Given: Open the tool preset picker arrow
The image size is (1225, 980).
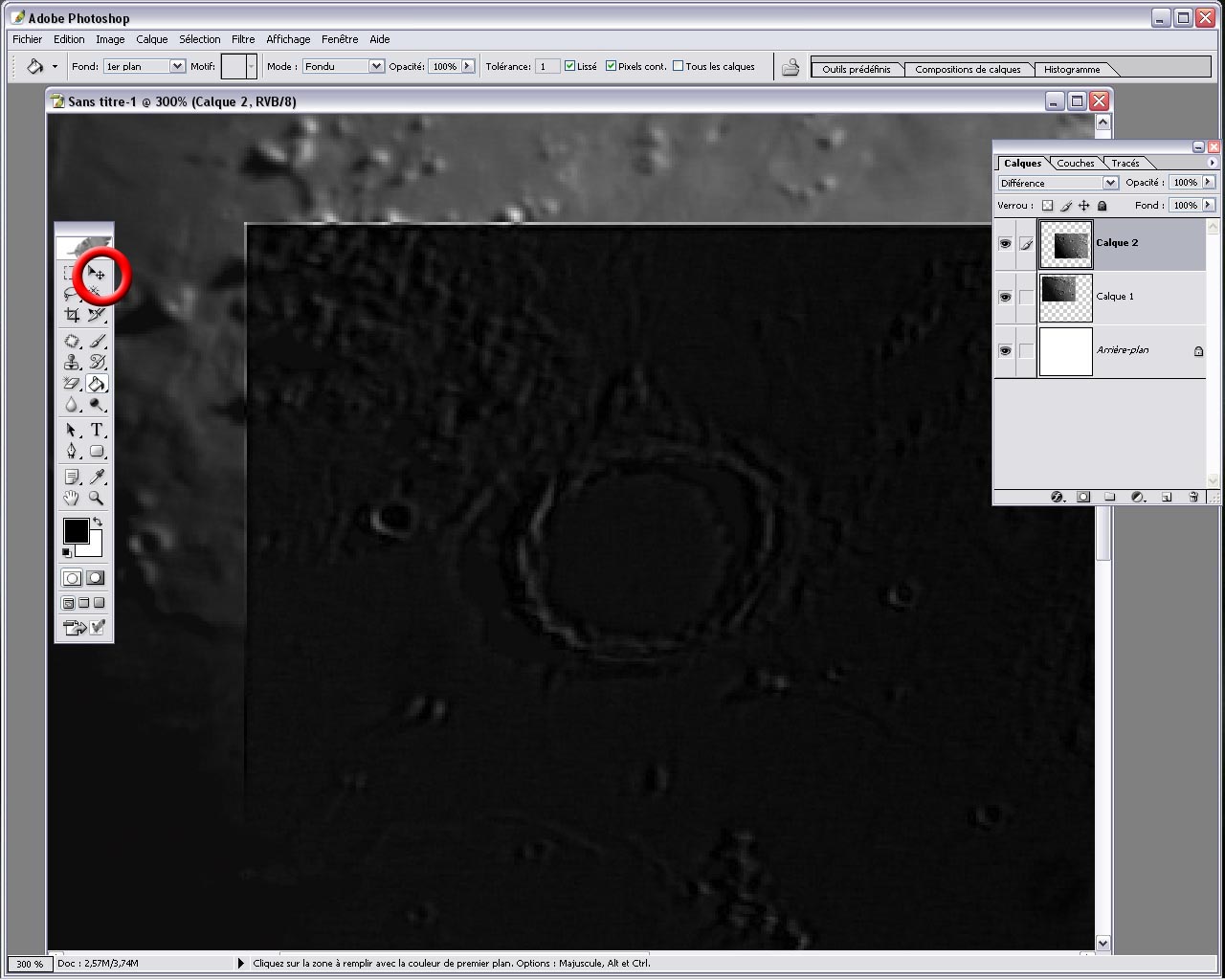Looking at the screenshot, I should coord(55,66).
